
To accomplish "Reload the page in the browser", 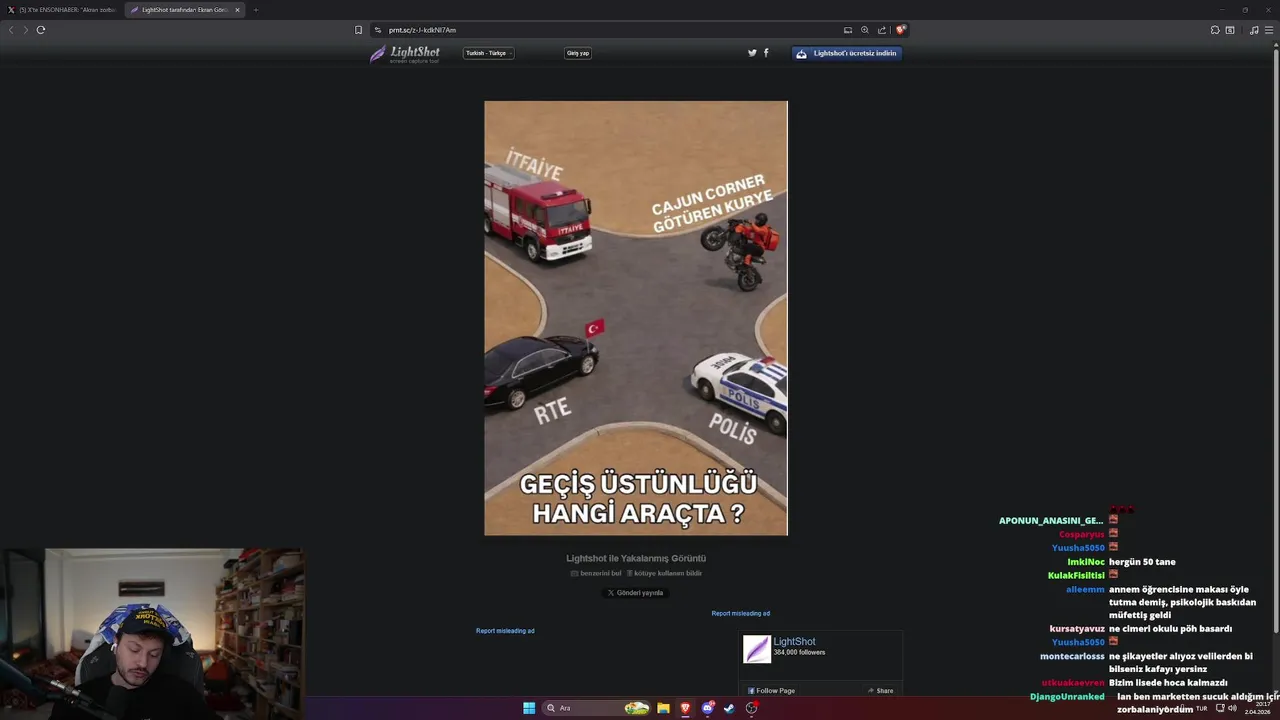I will (x=41, y=30).
